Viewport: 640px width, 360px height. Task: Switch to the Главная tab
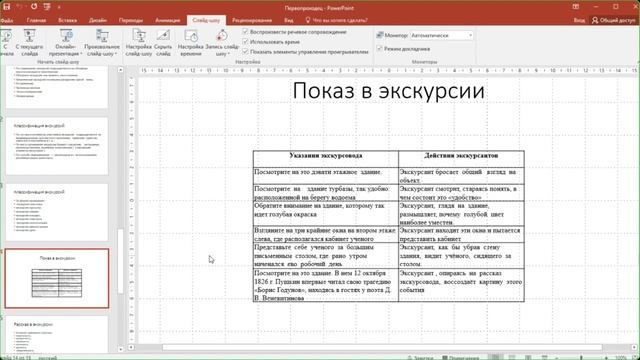click(36, 20)
